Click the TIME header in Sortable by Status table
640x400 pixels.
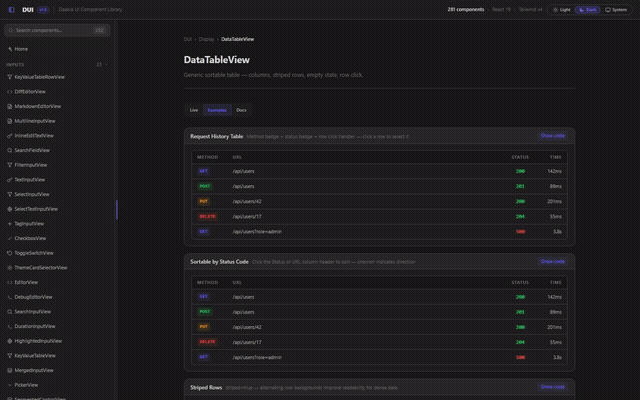coord(556,282)
